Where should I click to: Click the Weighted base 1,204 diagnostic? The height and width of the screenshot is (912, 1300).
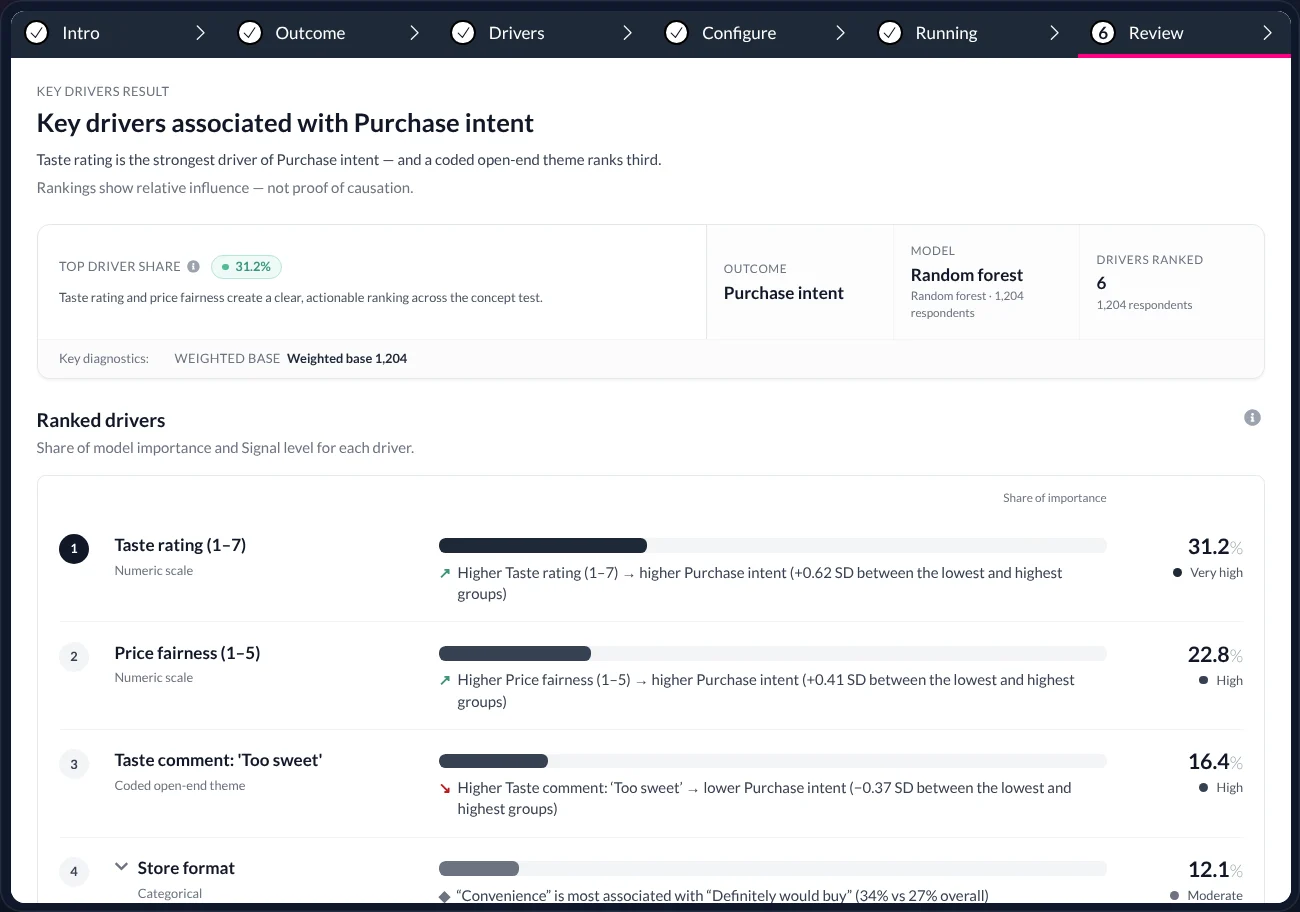coord(347,358)
